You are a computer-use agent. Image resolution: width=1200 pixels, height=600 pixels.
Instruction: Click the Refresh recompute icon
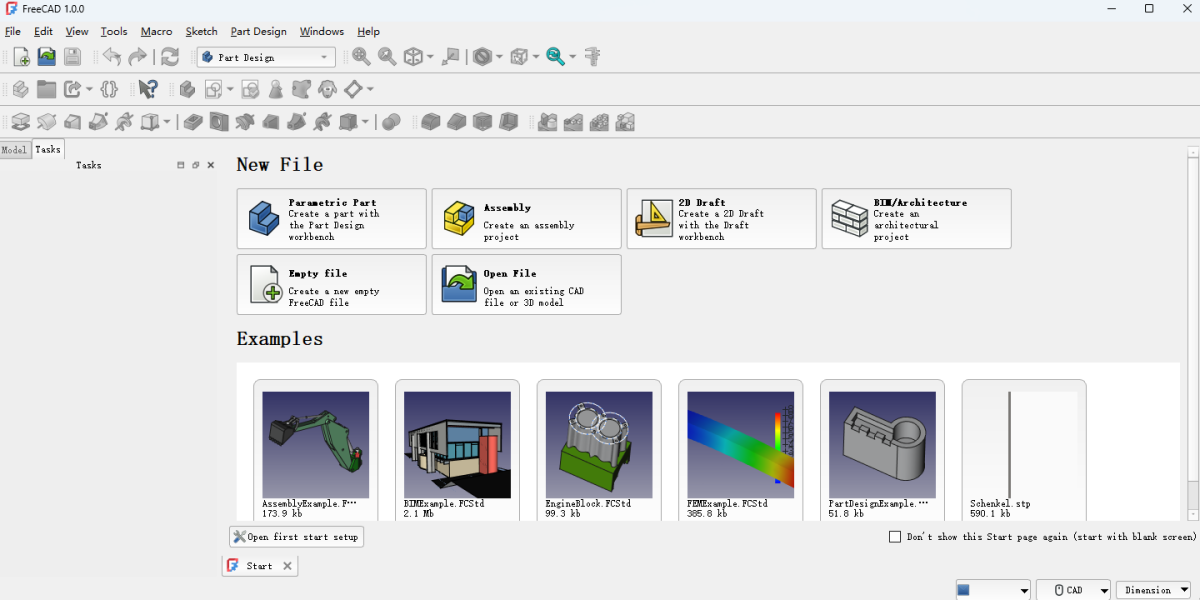point(170,57)
